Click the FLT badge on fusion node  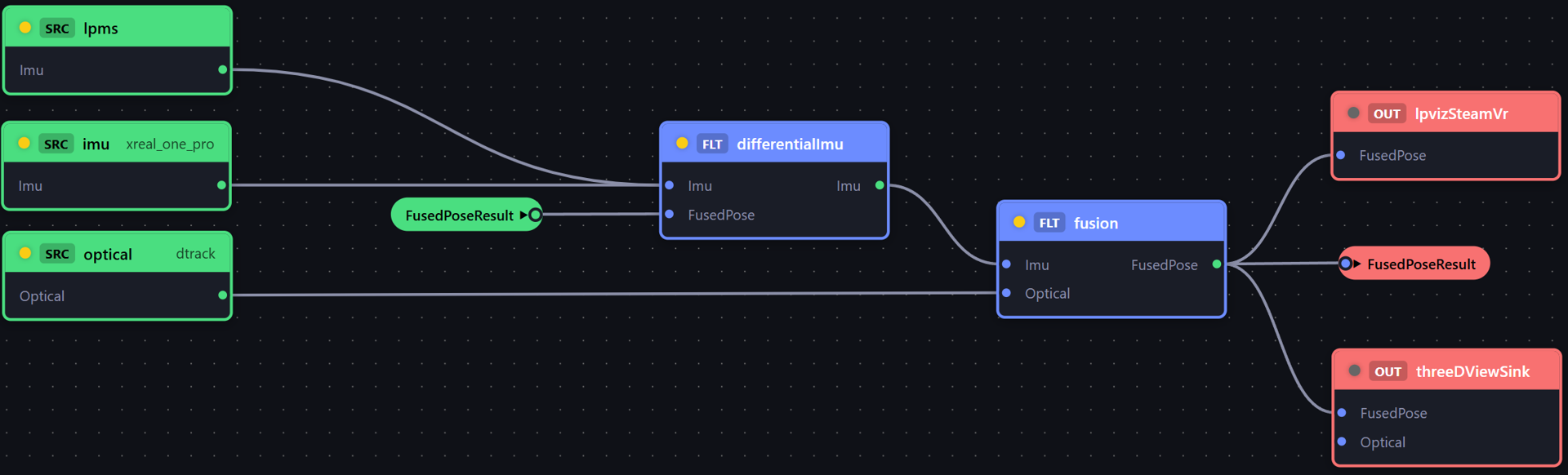click(1049, 223)
